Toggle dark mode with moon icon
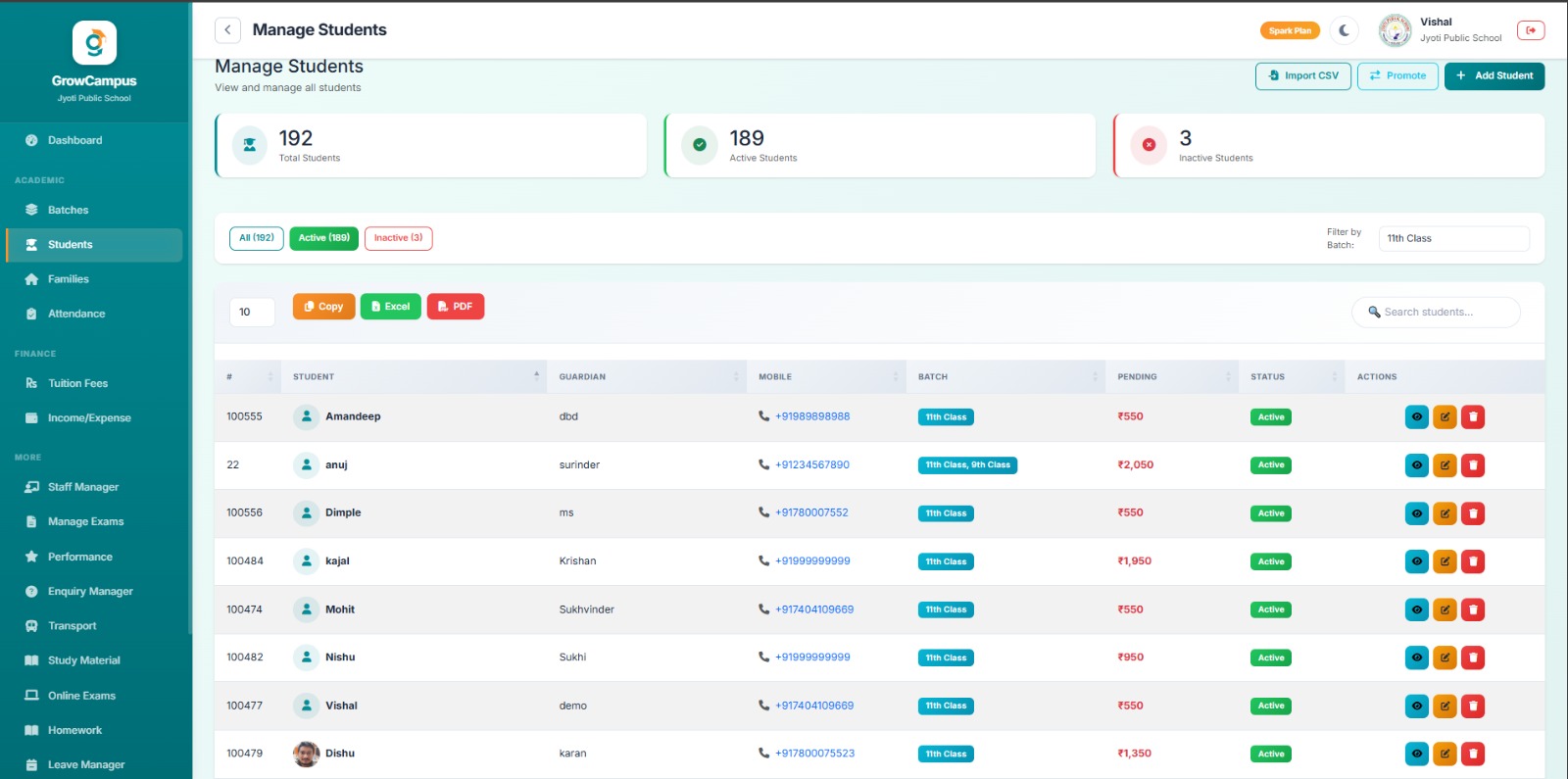 1345,30
